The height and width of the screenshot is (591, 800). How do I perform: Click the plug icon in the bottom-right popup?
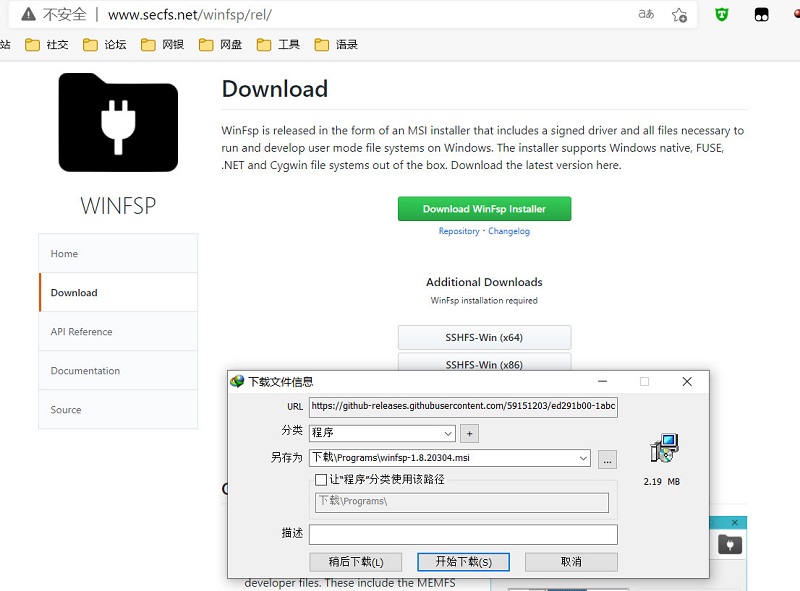[x=730, y=545]
